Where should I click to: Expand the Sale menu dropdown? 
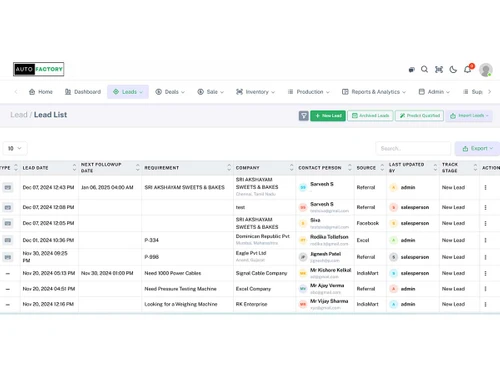211,92
